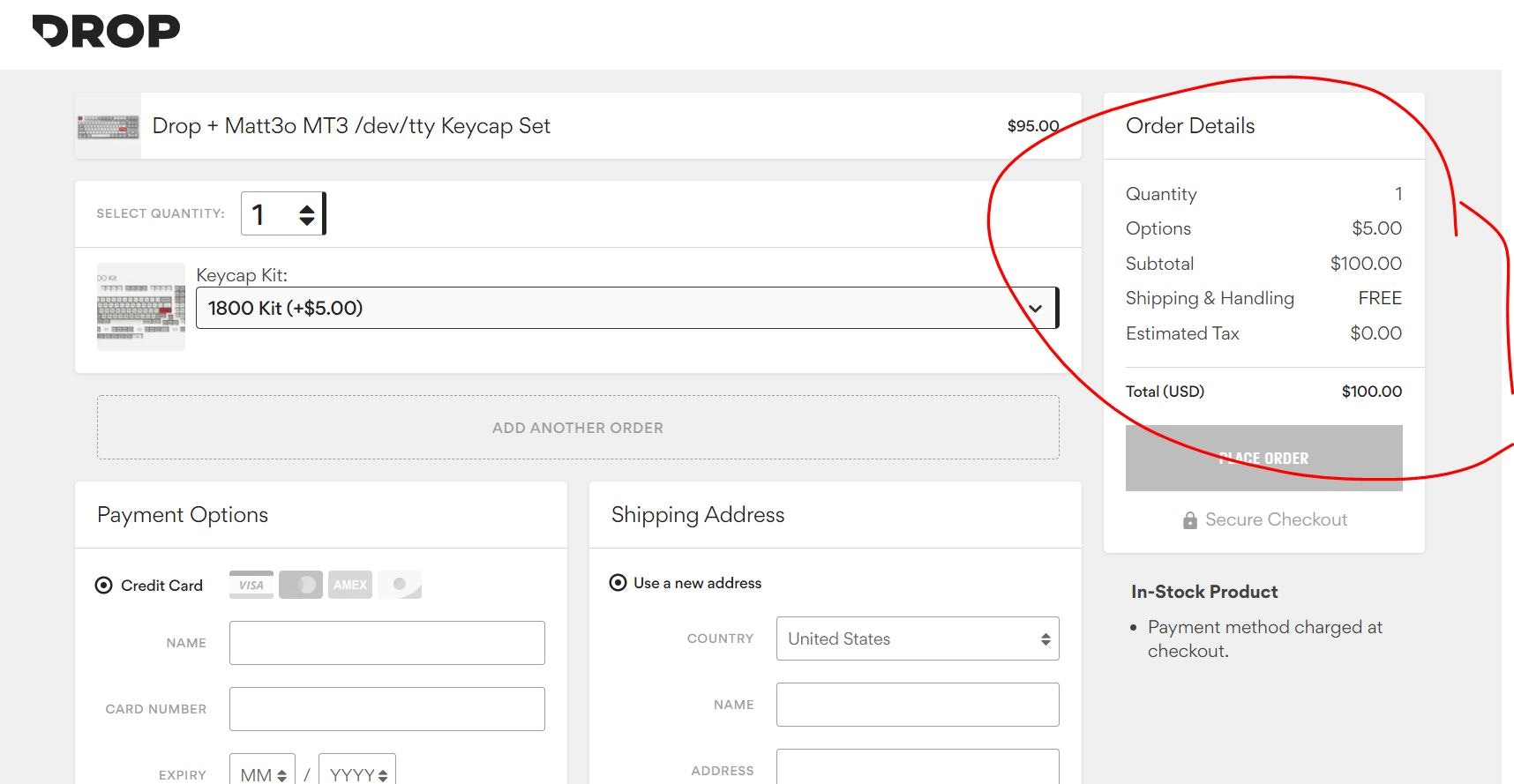Open the expiry year YYYY dropdown

pos(356,774)
